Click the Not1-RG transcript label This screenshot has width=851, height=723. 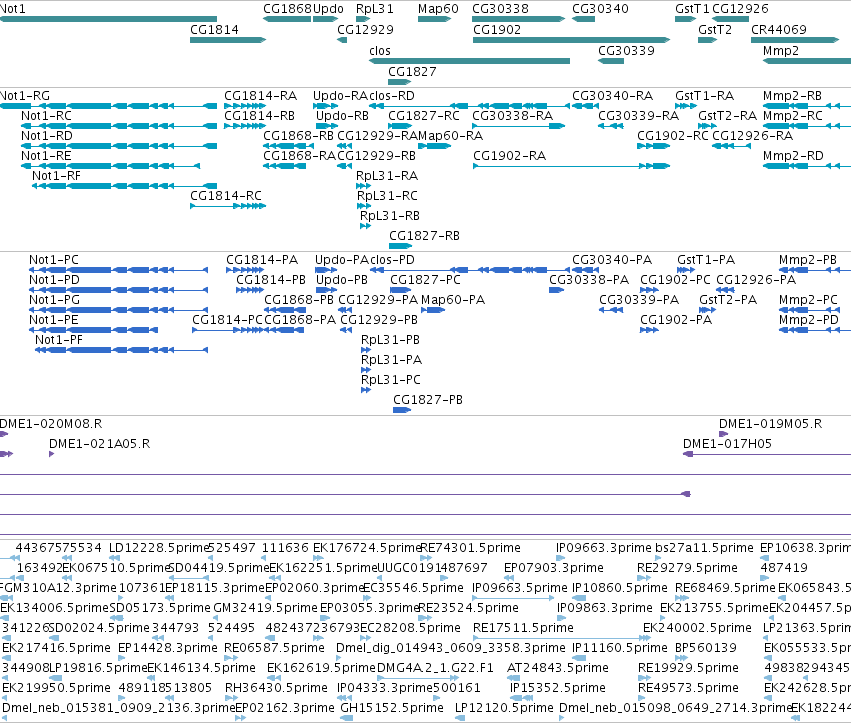[24, 96]
